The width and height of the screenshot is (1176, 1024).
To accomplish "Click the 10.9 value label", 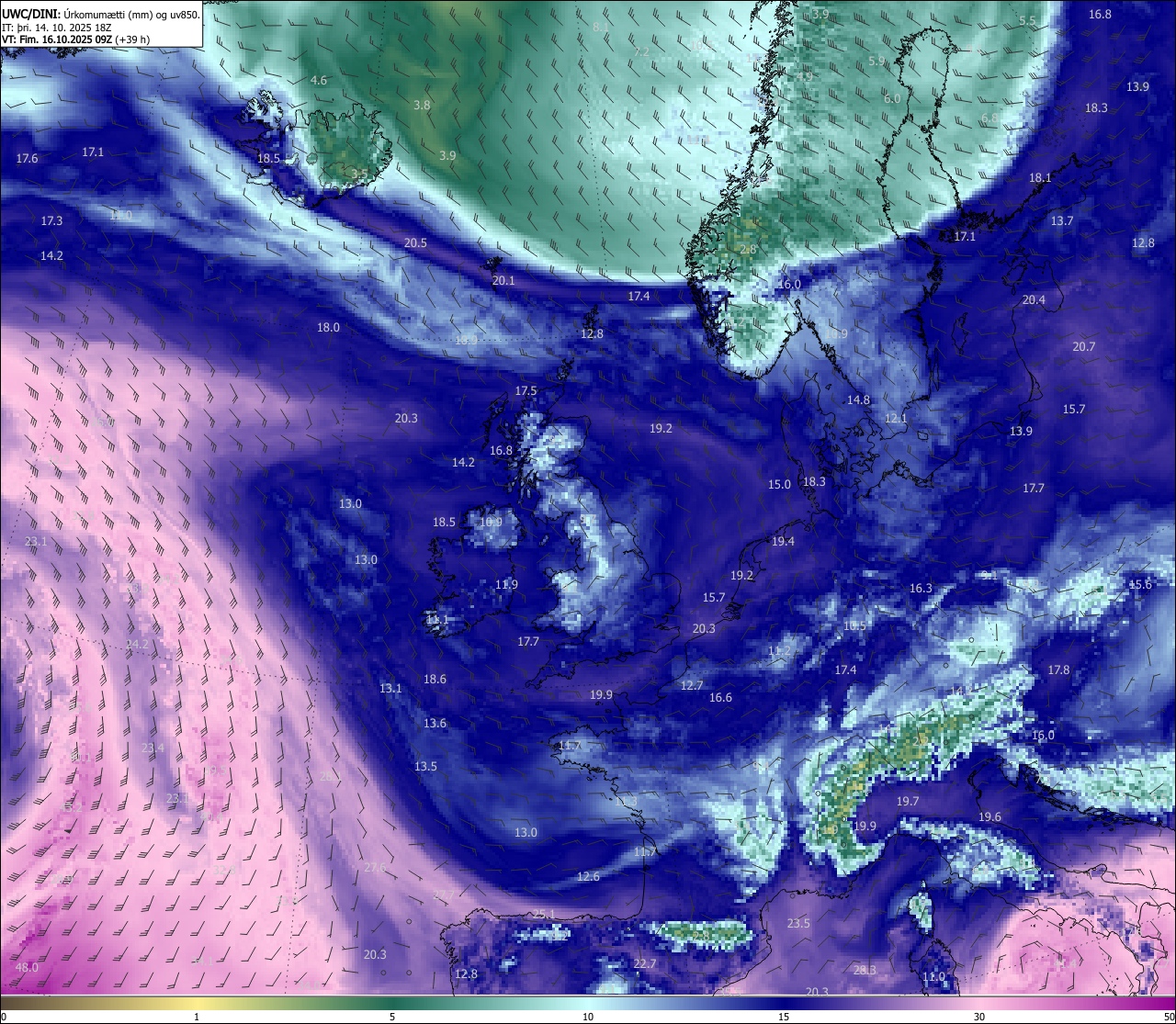I will tap(491, 522).
